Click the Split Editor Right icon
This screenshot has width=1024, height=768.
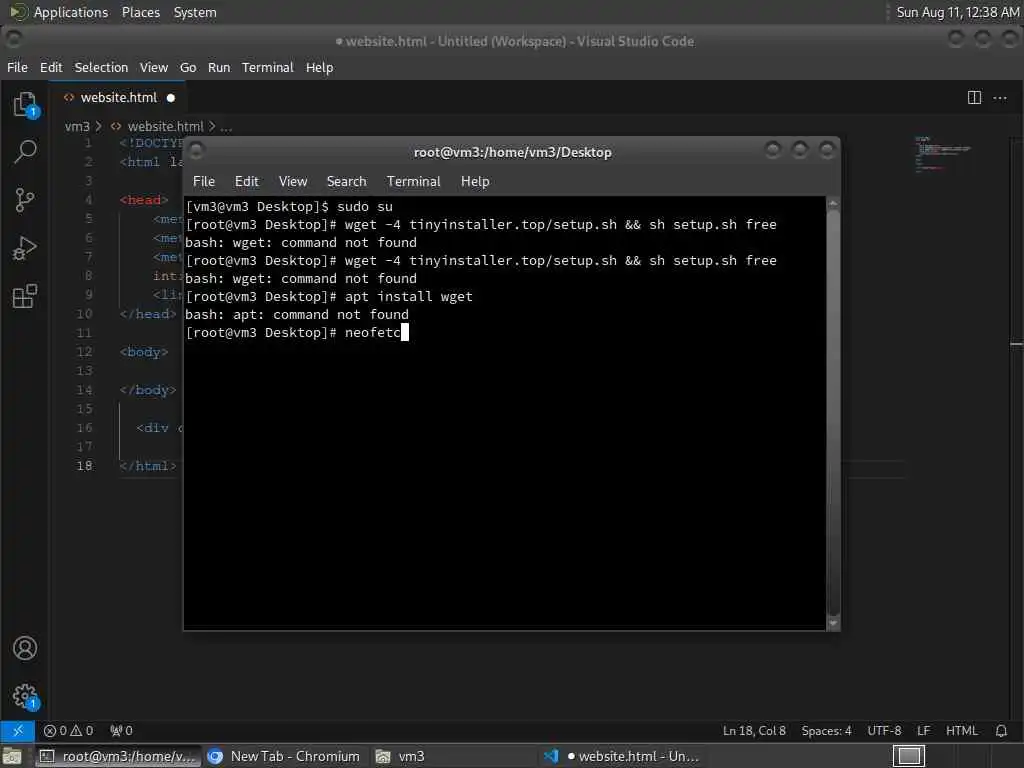click(974, 98)
